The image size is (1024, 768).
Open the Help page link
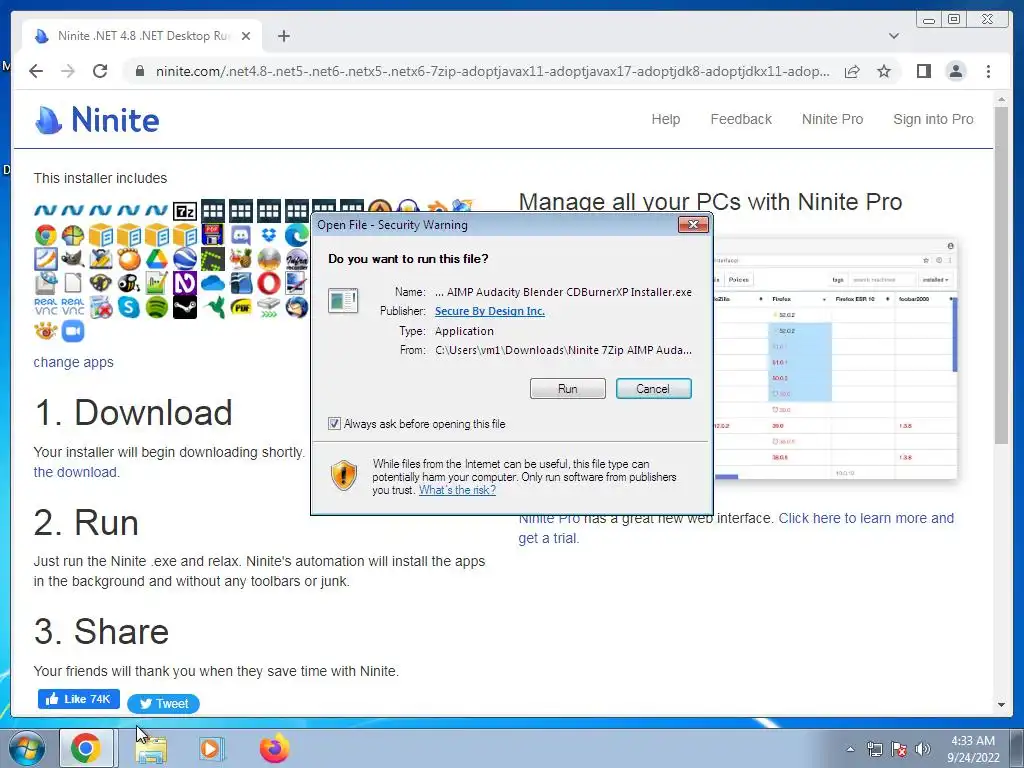tap(665, 120)
